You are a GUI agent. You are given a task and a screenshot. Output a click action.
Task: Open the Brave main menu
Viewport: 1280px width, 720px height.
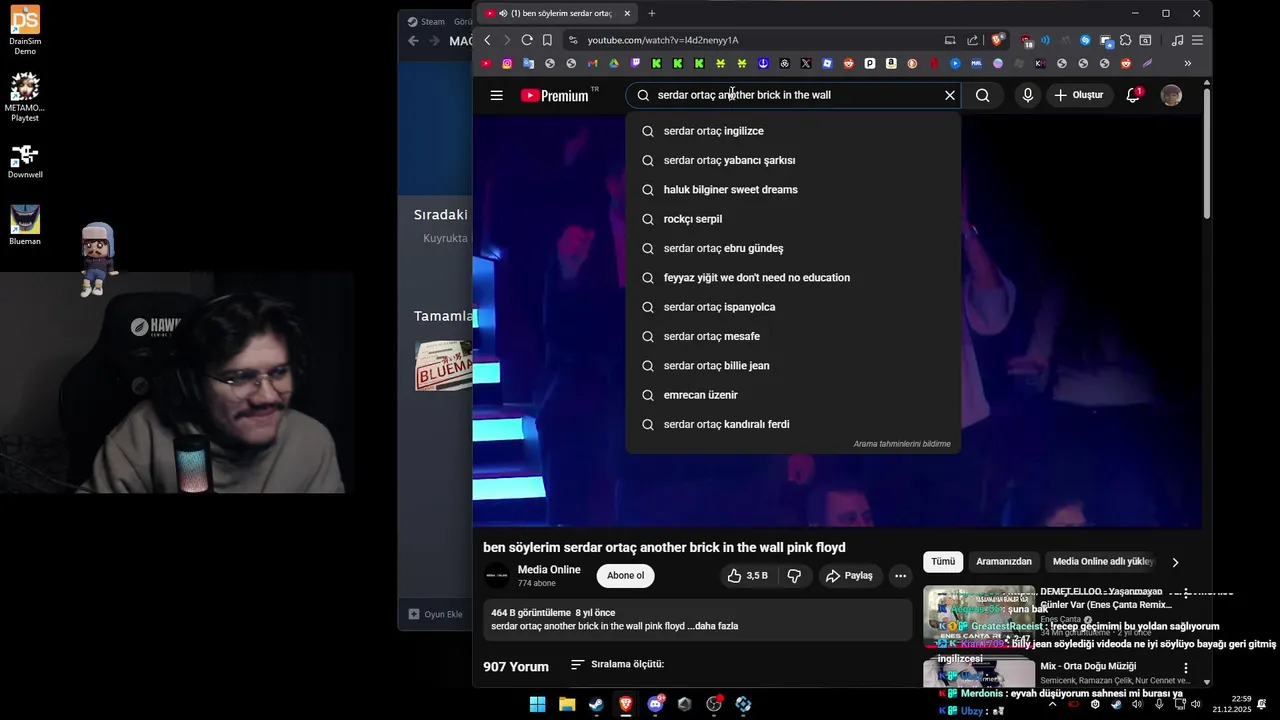[1197, 40]
